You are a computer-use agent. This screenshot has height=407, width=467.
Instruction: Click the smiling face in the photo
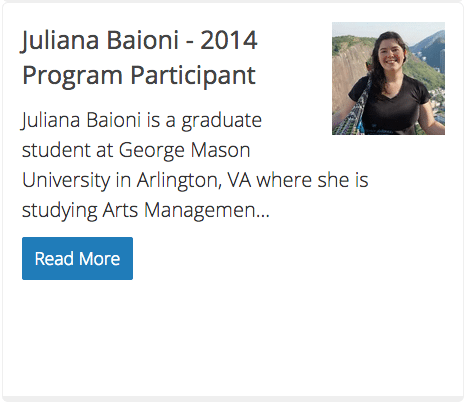[393, 54]
